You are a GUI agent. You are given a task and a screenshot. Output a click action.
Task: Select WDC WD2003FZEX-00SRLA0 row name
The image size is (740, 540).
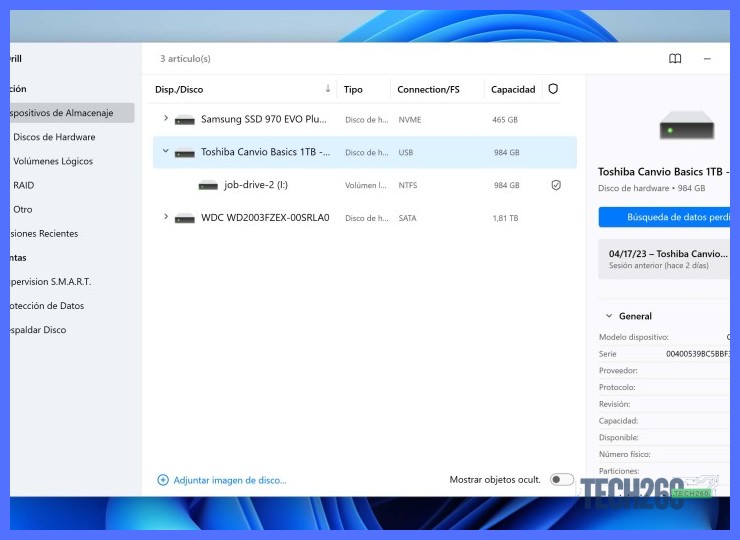pyautogui.click(x=265, y=218)
